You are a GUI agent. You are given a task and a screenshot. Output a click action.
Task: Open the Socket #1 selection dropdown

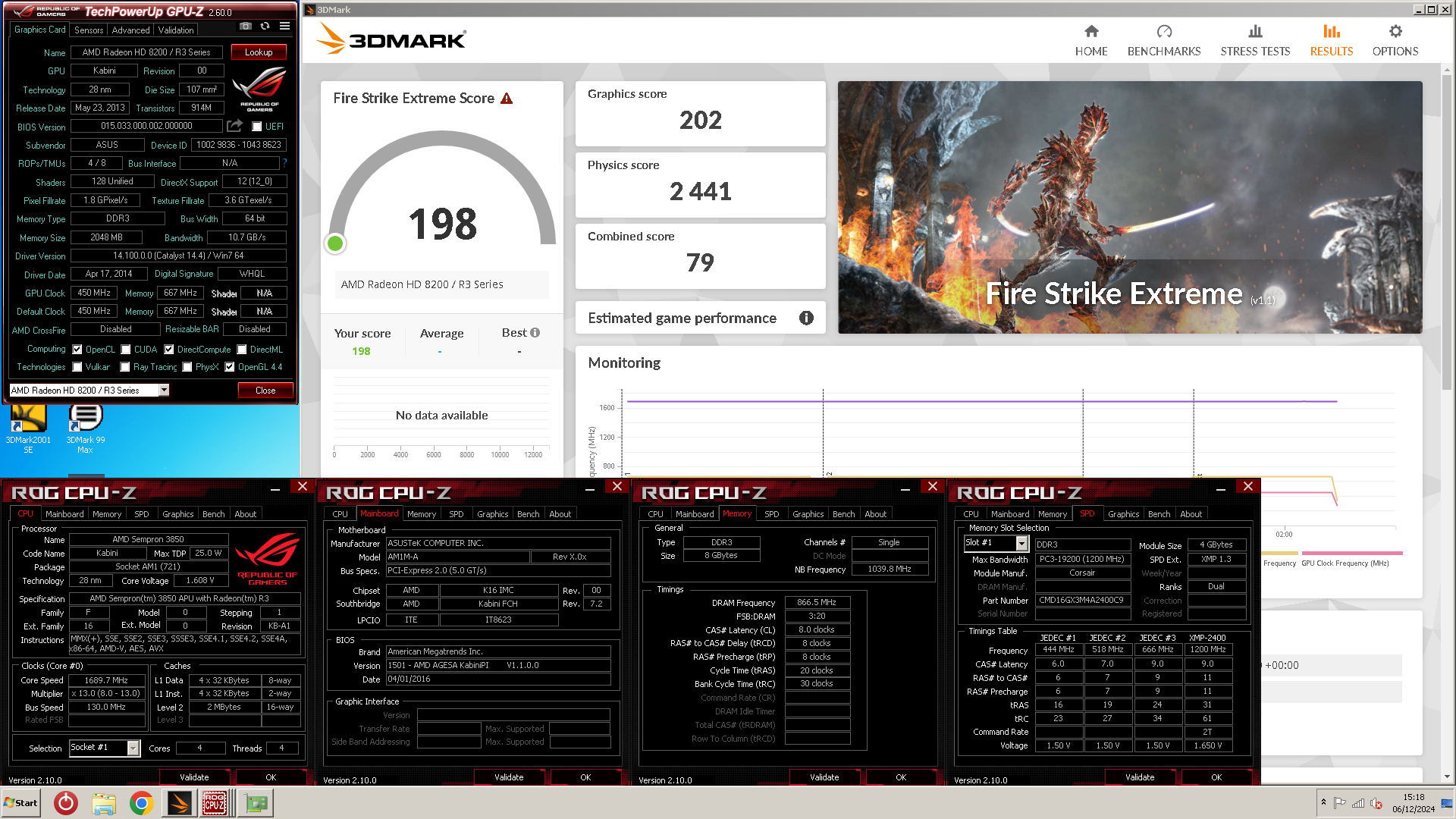[133, 748]
